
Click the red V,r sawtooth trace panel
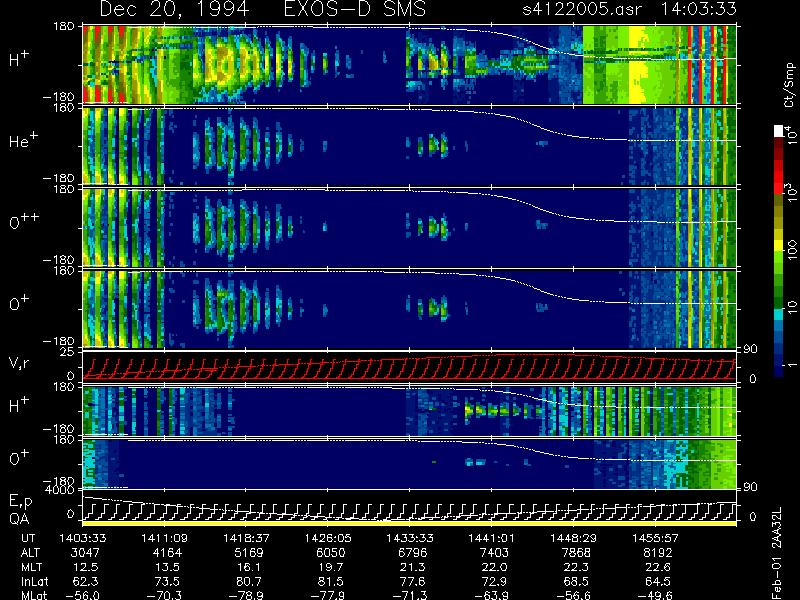click(x=410, y=366)
